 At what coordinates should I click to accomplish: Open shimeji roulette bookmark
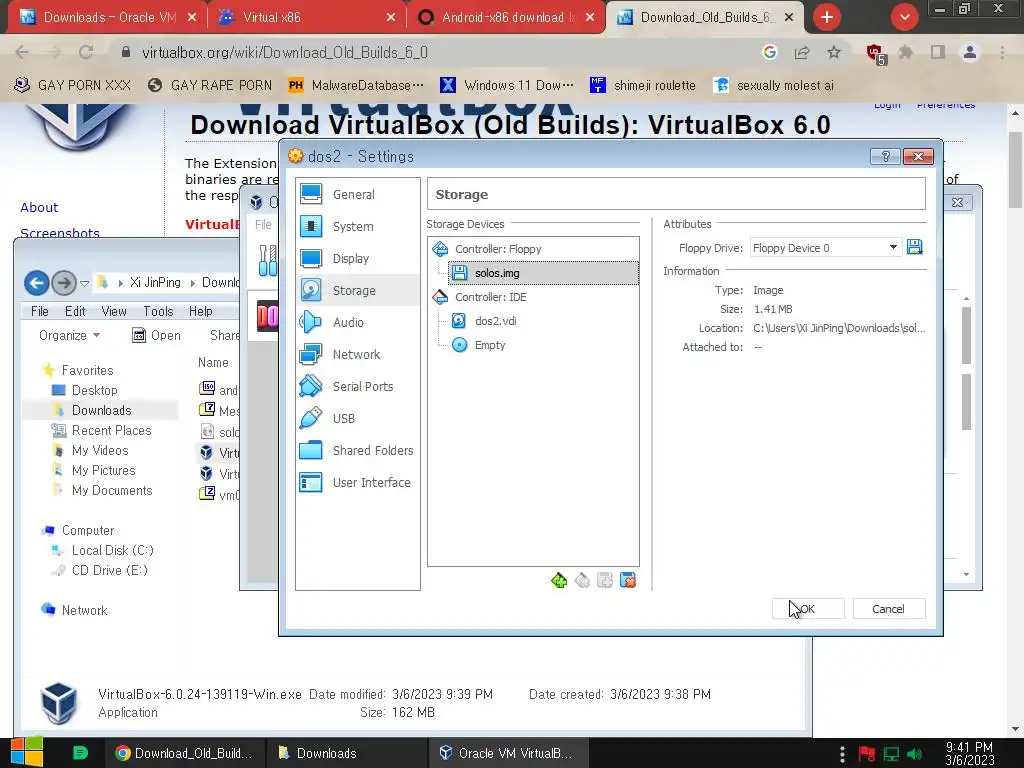[643, 85]
